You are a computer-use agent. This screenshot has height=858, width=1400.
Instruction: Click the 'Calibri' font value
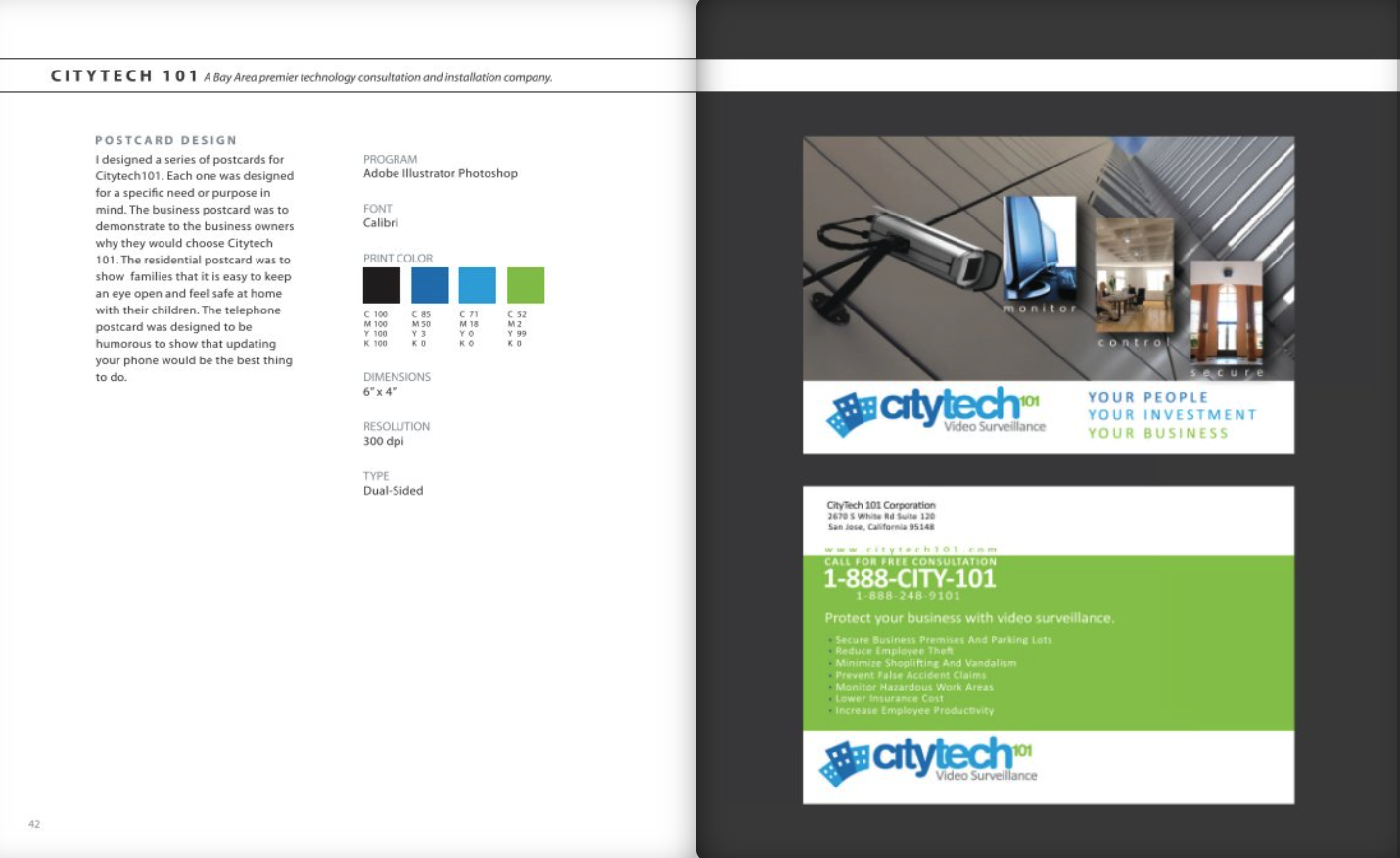pos(381,223)
